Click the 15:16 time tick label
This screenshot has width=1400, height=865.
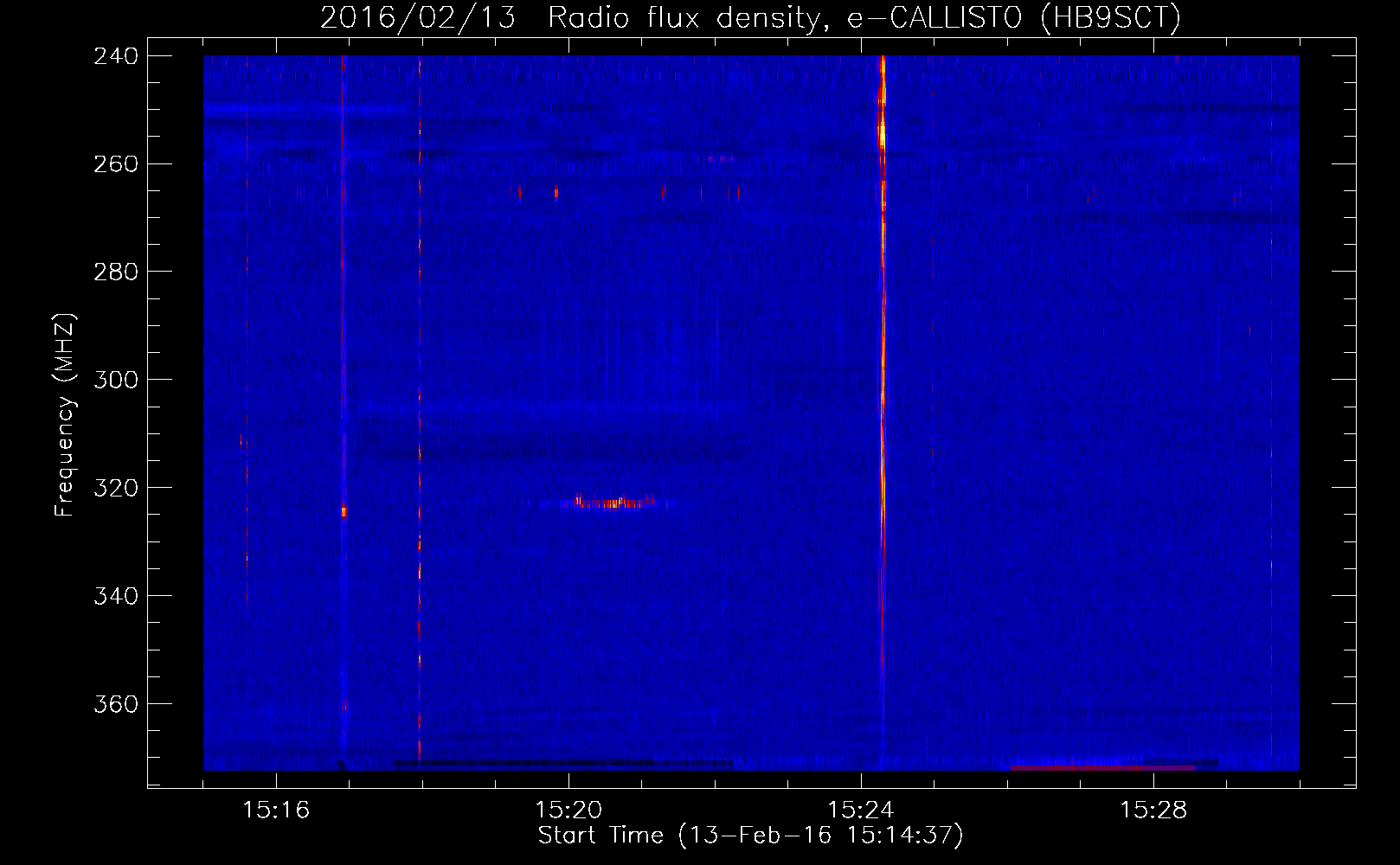[276, 810]
